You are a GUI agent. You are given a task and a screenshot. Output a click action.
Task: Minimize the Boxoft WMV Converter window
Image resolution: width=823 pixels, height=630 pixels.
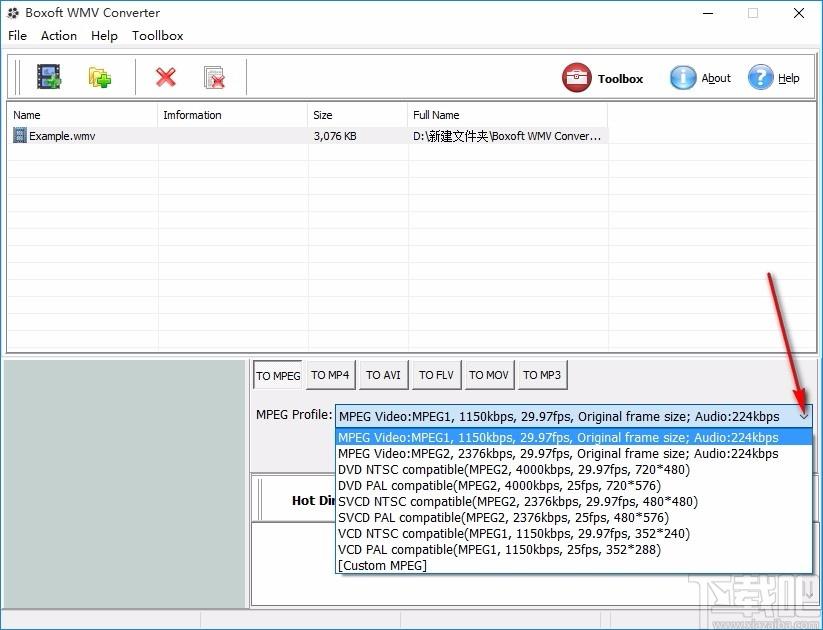709,13
